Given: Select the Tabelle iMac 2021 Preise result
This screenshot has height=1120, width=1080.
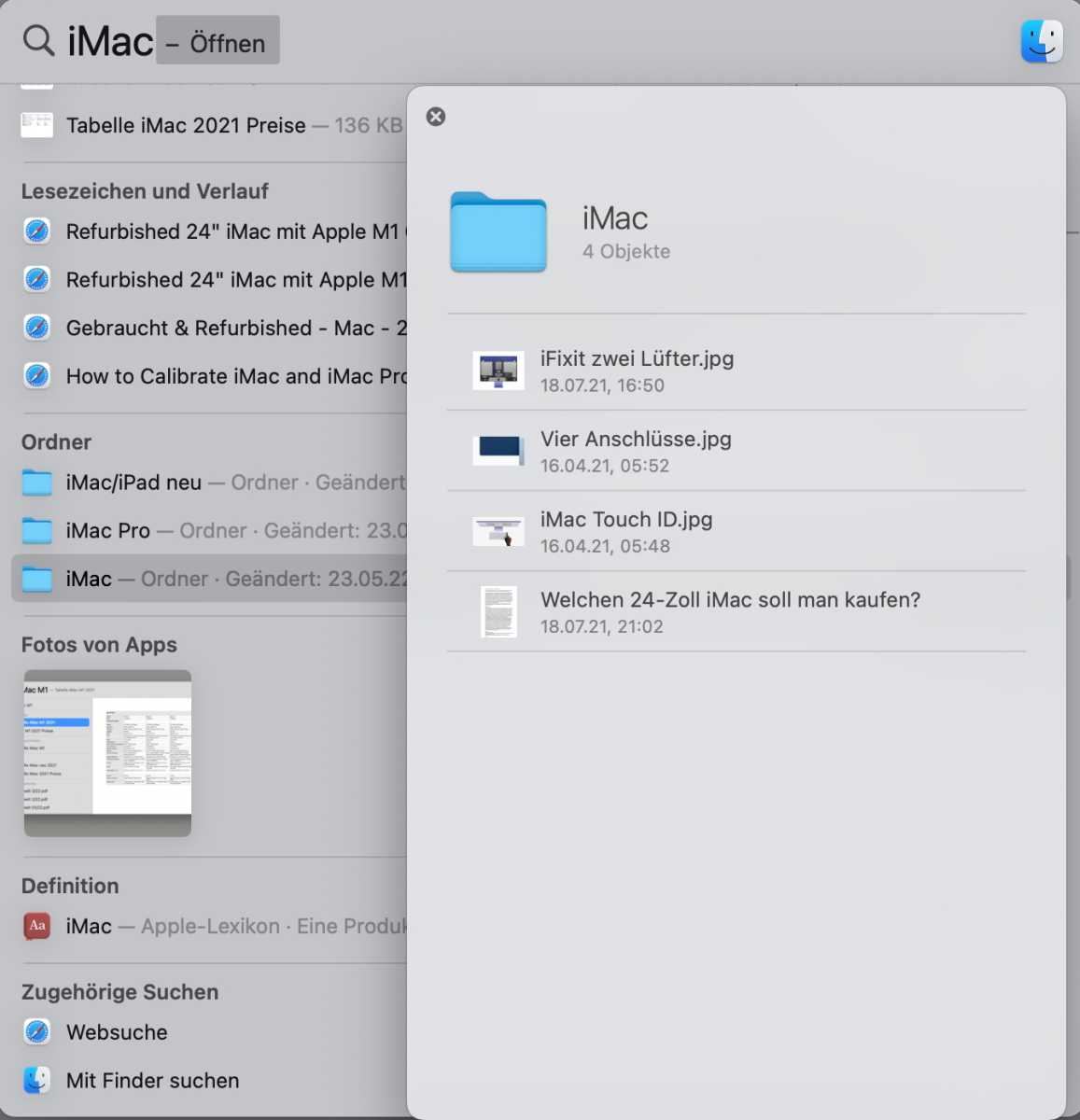Looking at the screenshot, I should coord(209,125).
